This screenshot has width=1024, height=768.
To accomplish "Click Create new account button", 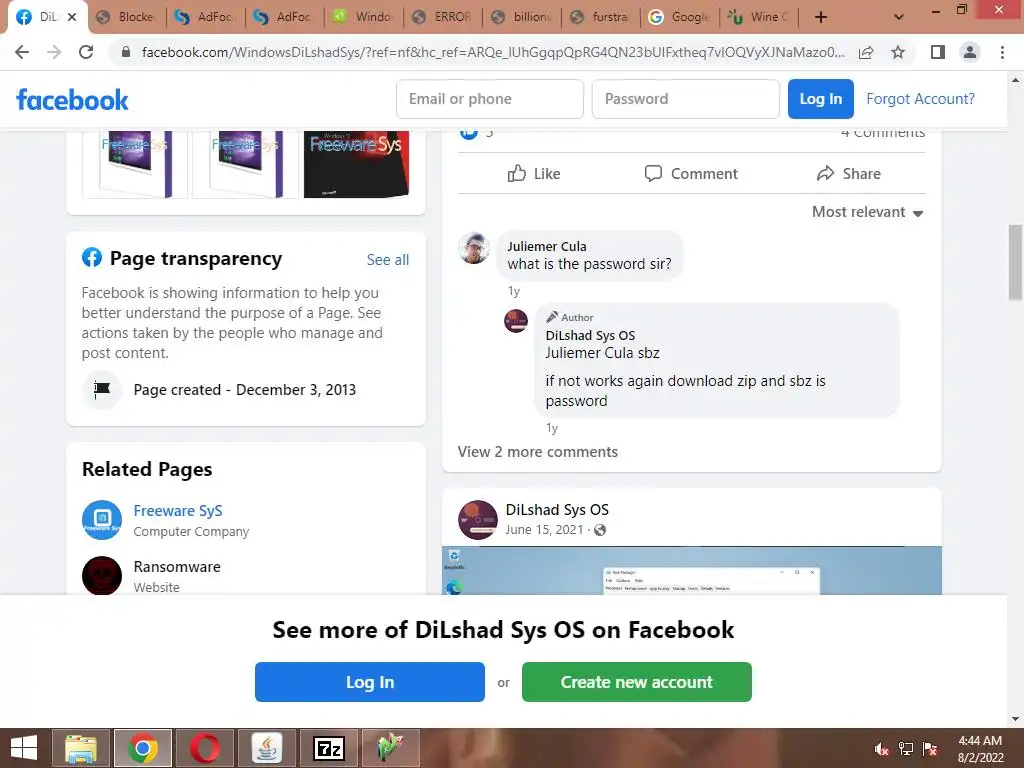I will 637,682.
